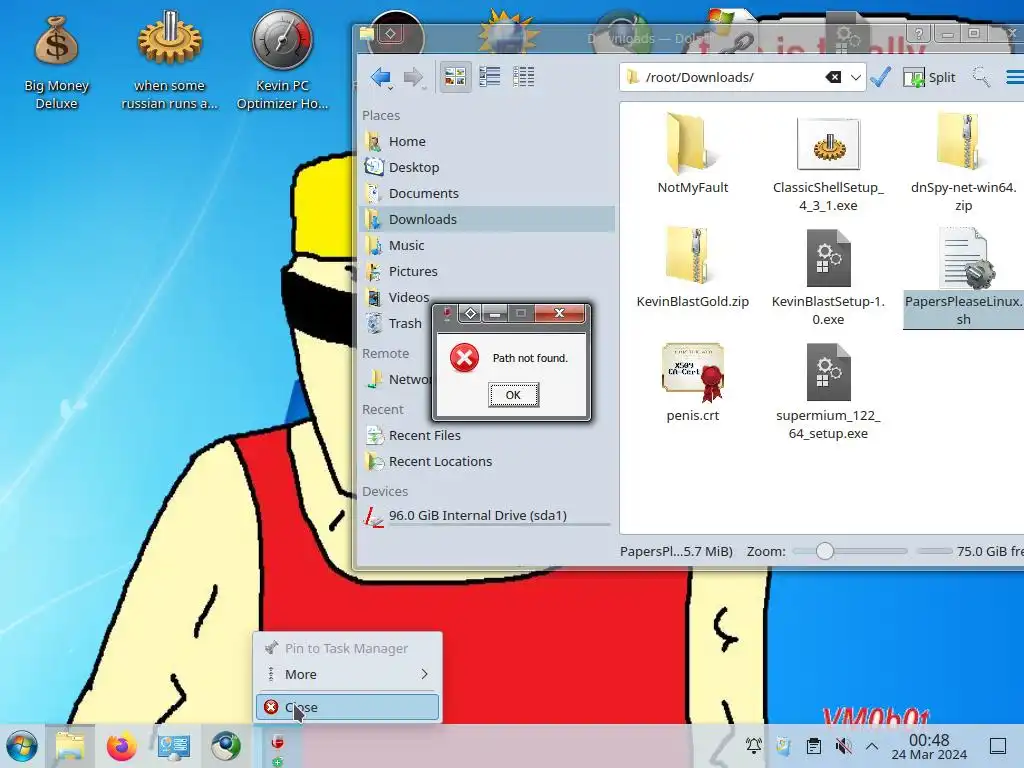
Task: Select KevinBlastSetup-1.0.exe file
Action: (x=828, y=277)
